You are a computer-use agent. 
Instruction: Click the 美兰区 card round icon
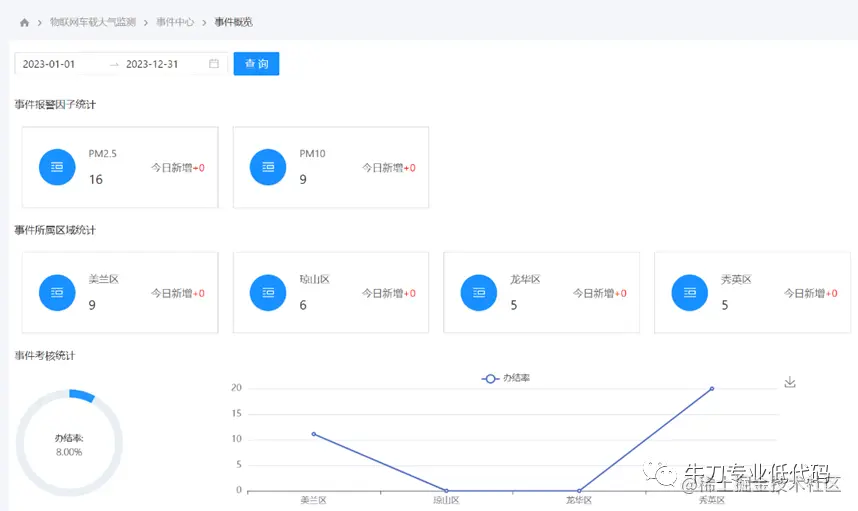(57, 293)
